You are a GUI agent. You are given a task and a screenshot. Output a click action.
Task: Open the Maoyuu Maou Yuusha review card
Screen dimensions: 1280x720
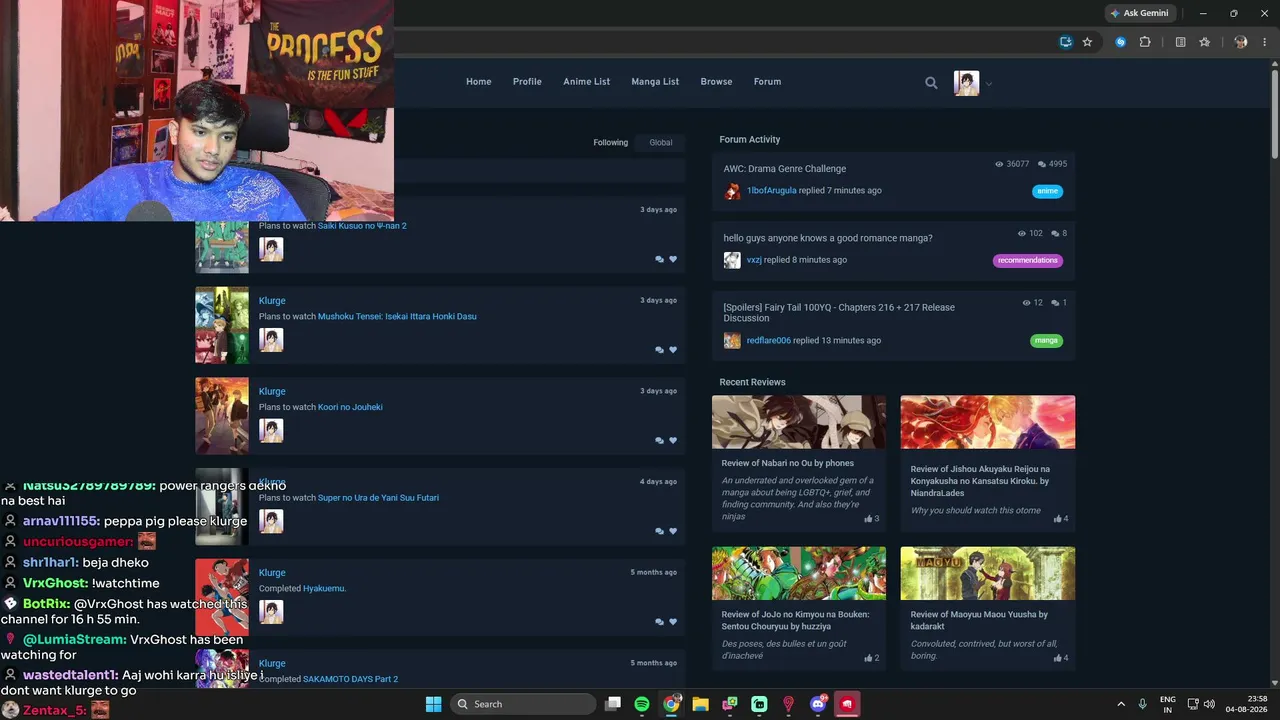[988, 607]
